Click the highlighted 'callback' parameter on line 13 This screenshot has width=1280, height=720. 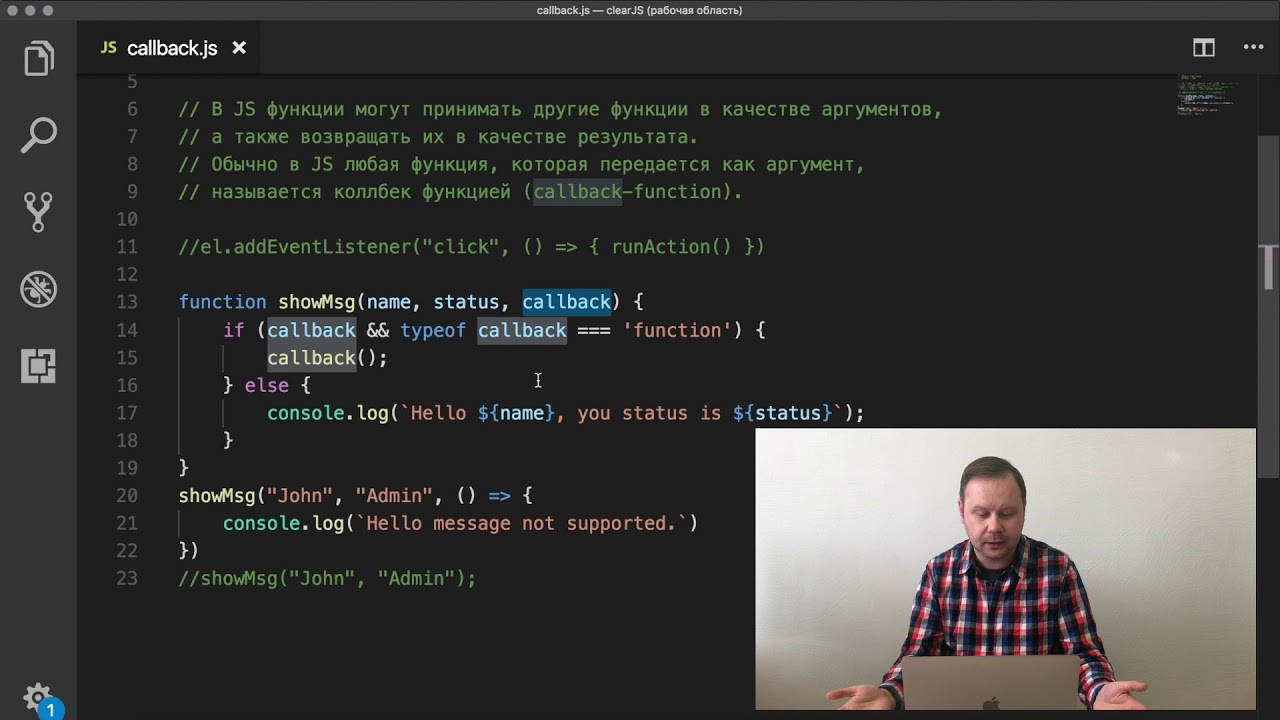pyautogui.click(x=566, y=302)
